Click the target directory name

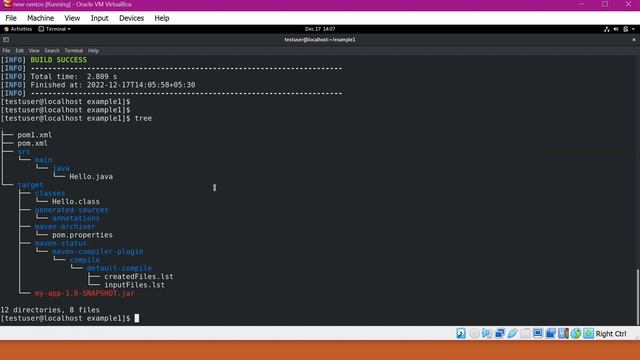coord(30,185)
